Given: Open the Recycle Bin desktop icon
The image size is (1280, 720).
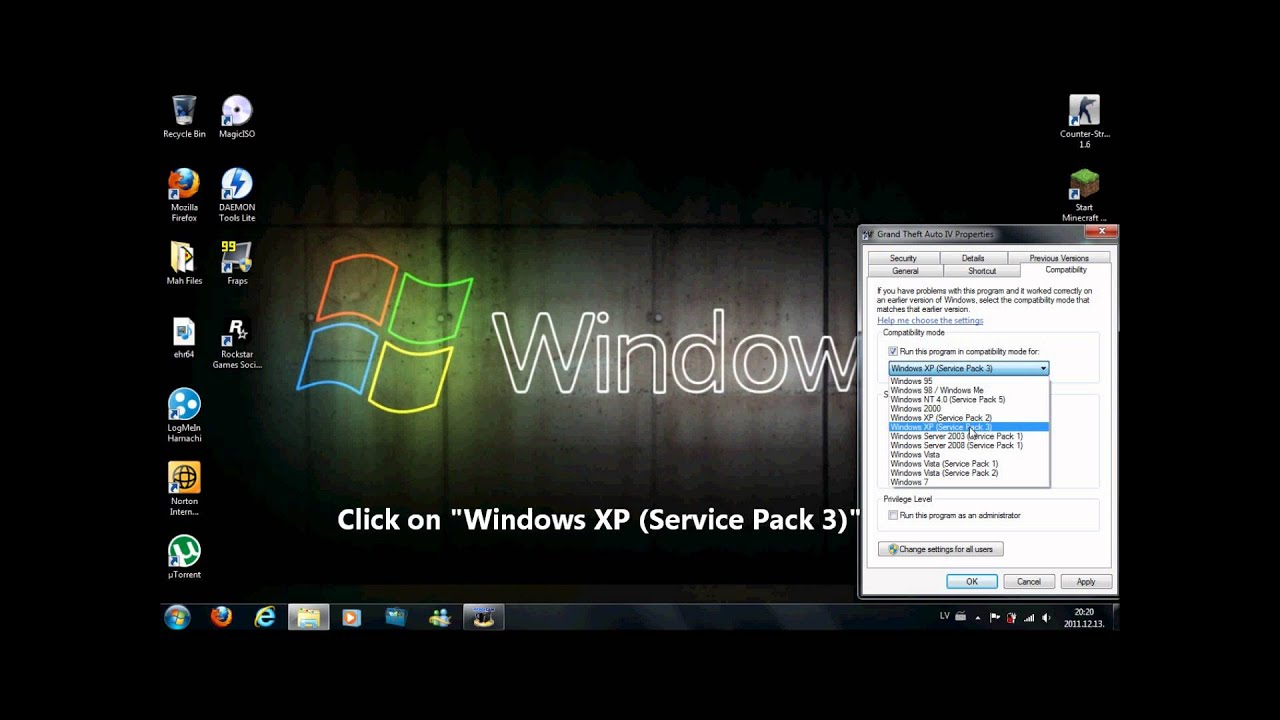Looking at the screenshot, I should 184,116.
